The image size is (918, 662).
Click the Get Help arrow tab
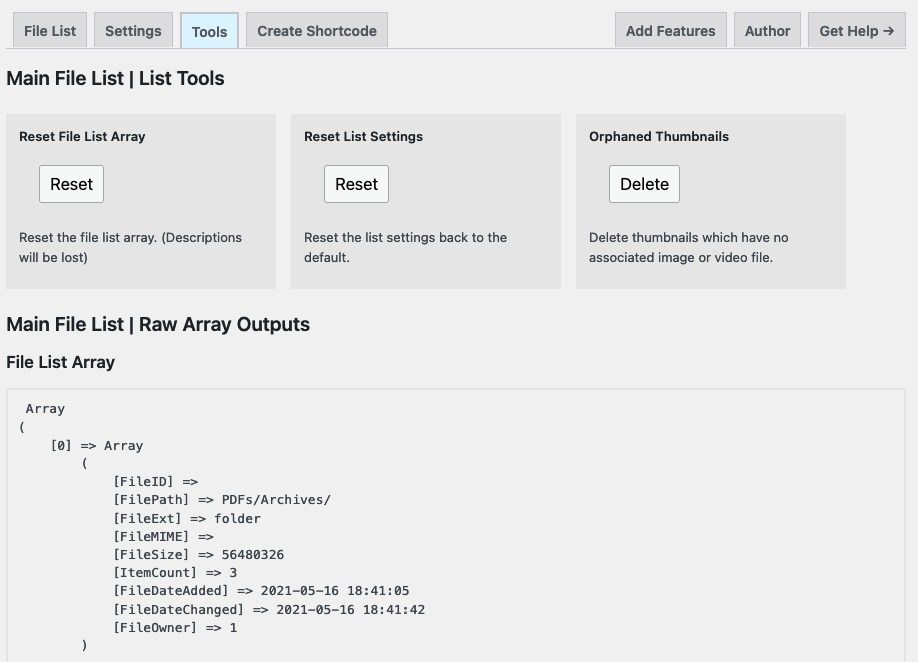[x=857, y=30]
